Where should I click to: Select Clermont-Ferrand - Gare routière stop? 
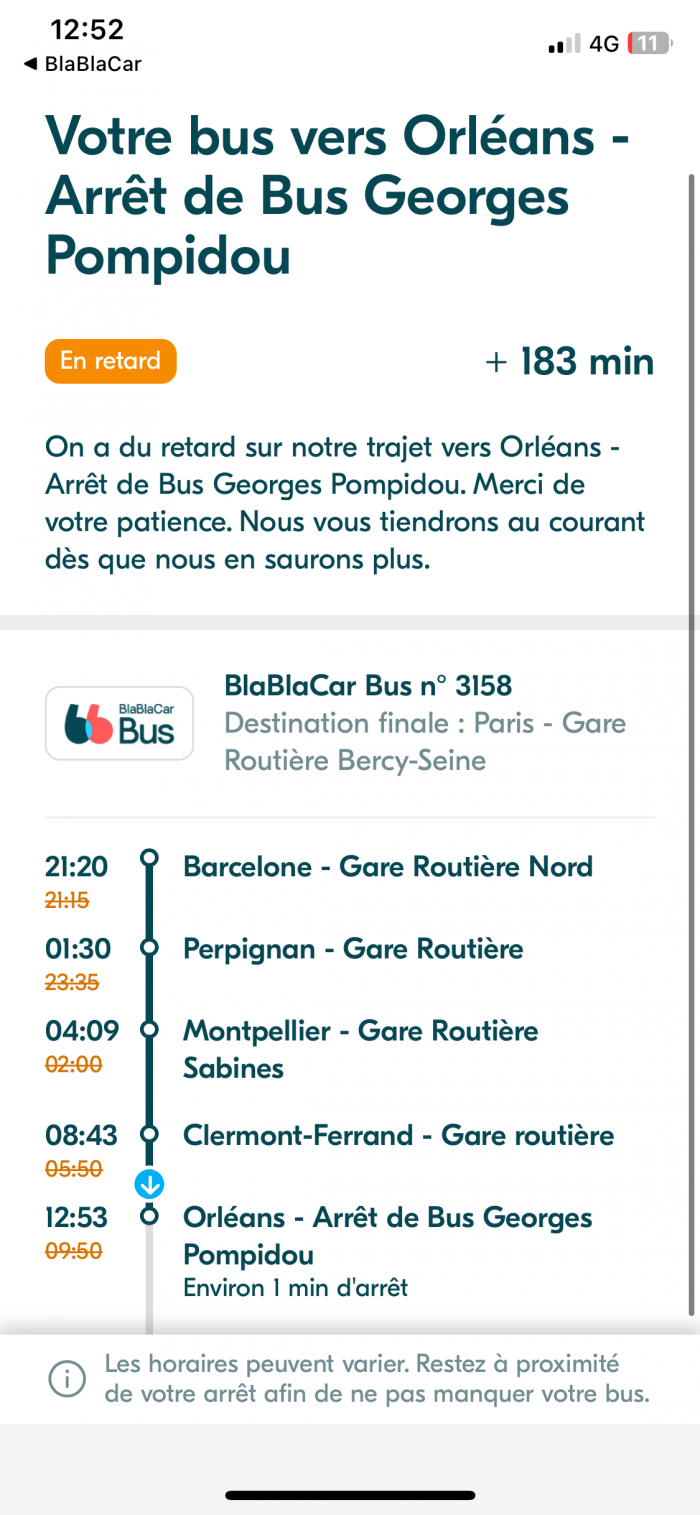(x=398, y=1135)
